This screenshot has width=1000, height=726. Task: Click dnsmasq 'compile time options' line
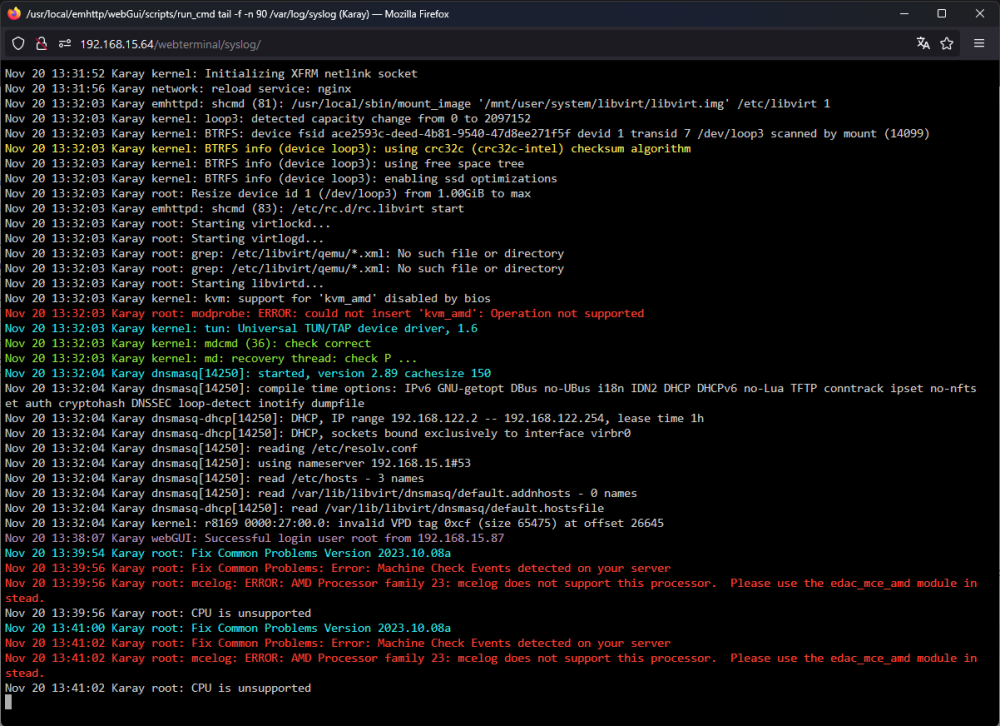pyautogui.click(x=490, y=396)
